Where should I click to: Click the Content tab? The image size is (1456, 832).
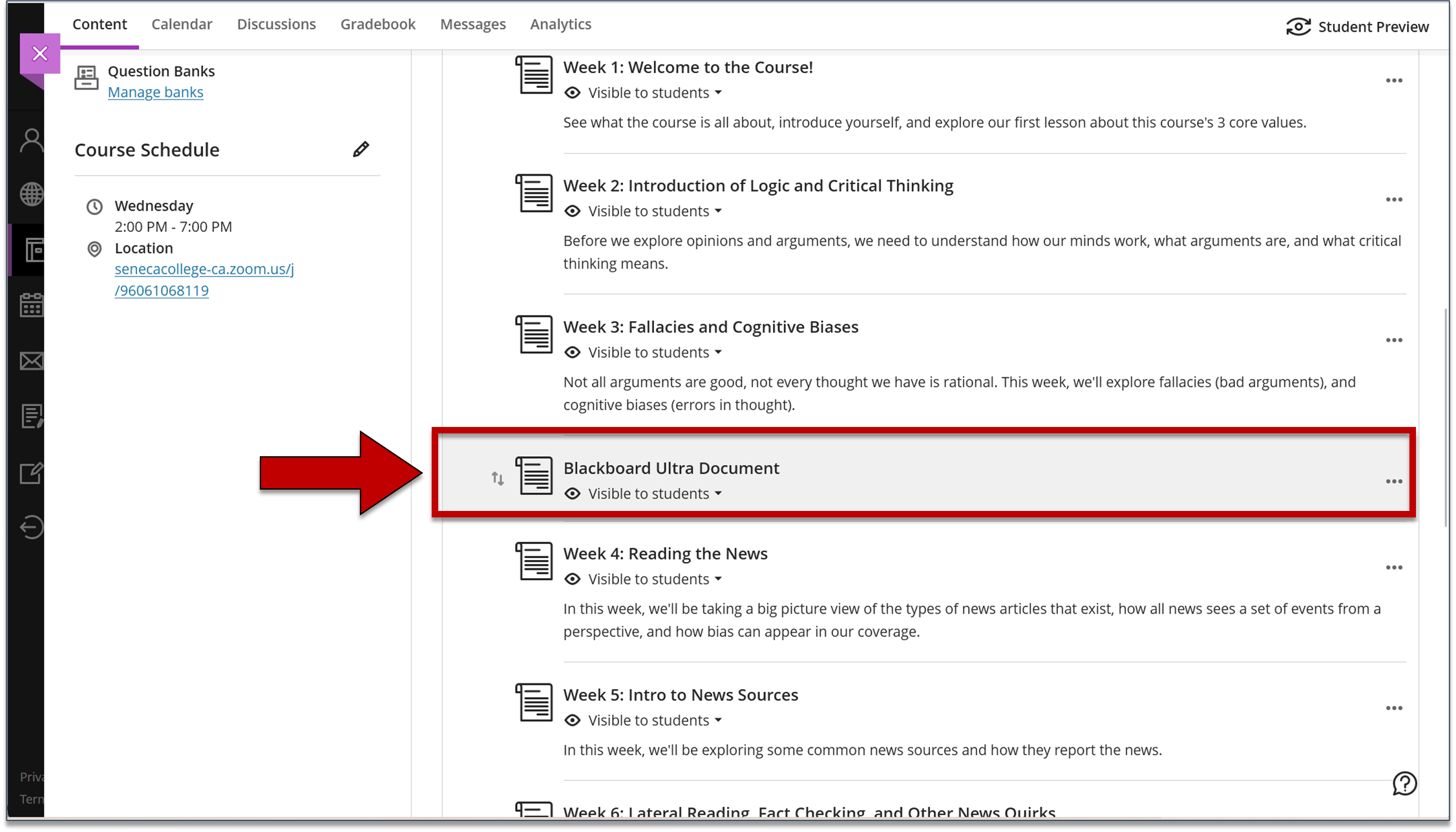click(99, 24)
